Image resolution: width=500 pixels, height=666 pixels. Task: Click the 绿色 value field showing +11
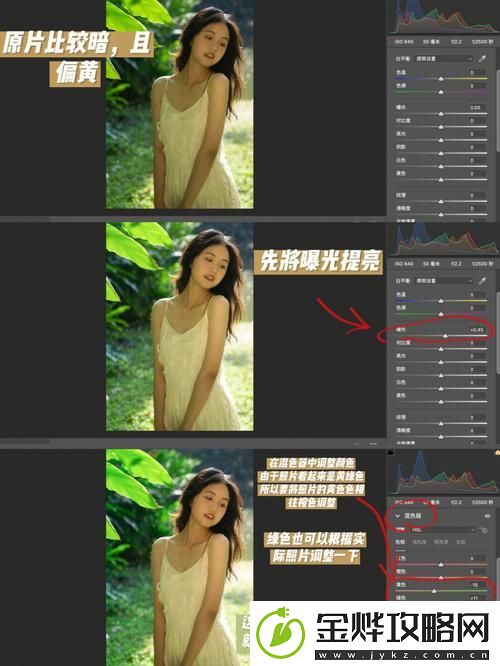[x=477, y=598]
